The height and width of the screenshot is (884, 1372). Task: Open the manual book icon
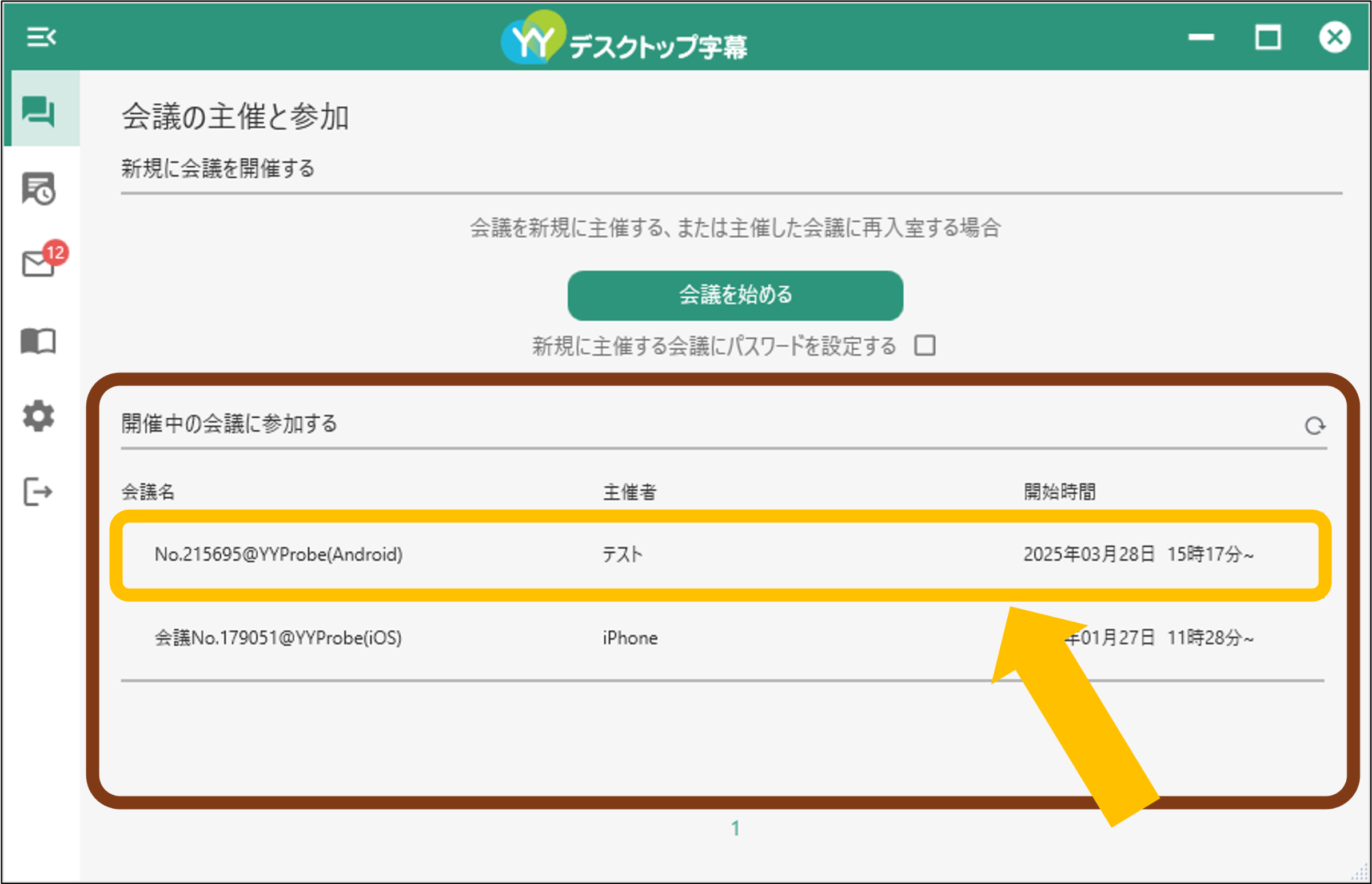(38, 342)
